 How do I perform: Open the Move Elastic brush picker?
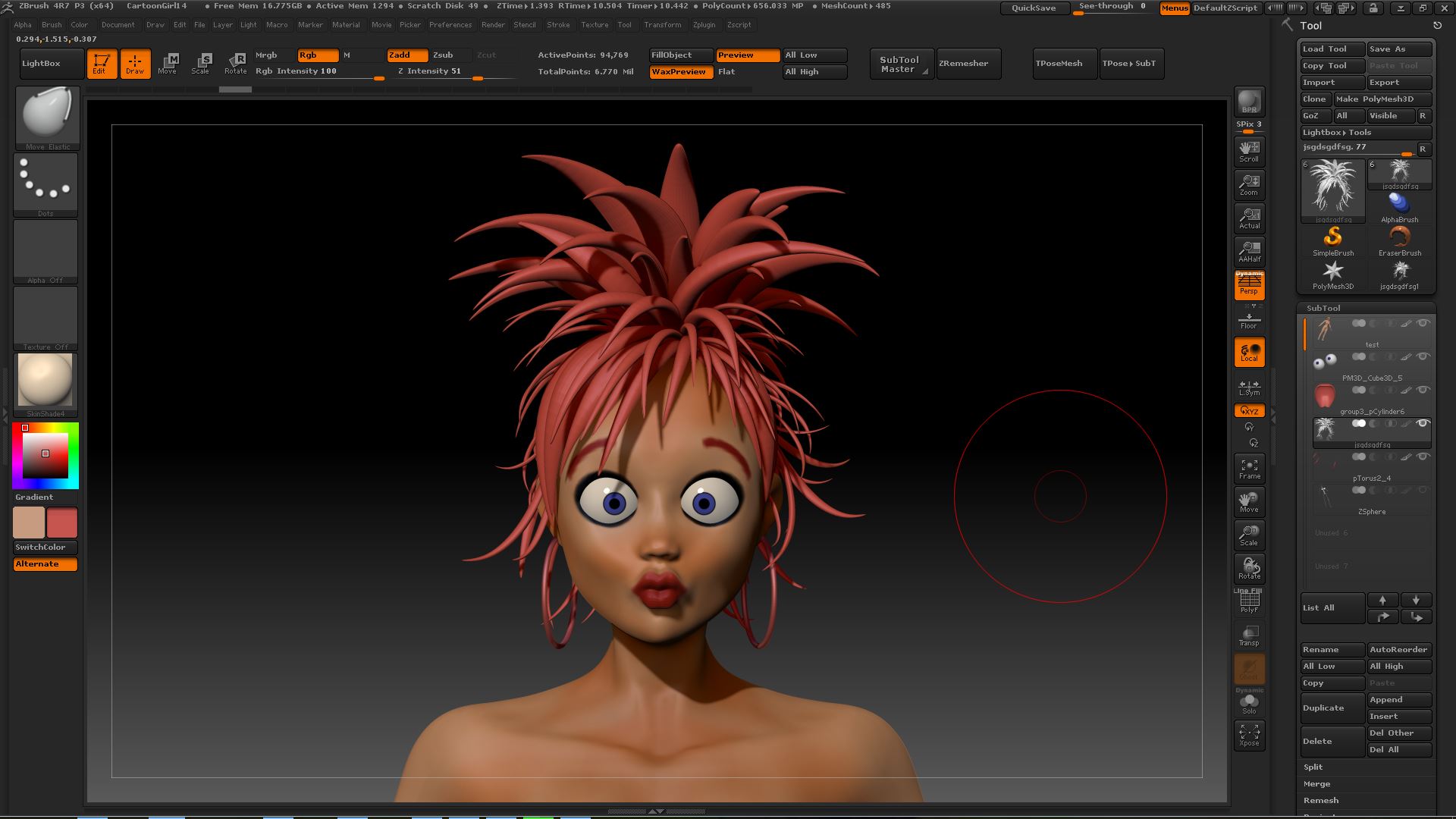point(47,118)
